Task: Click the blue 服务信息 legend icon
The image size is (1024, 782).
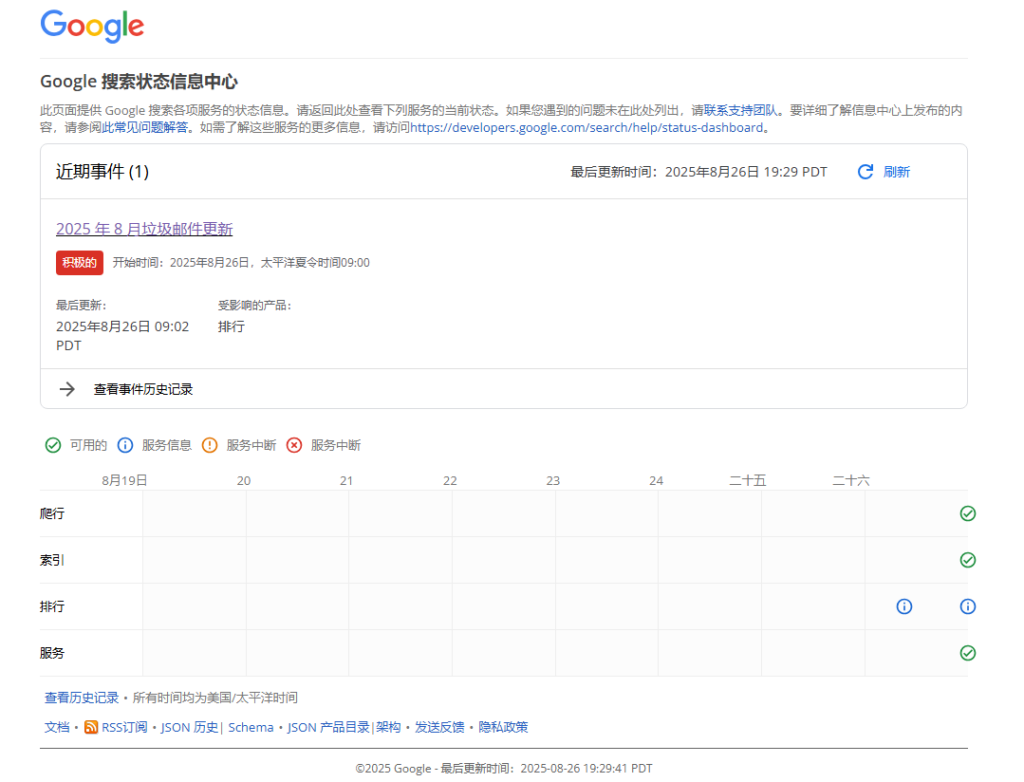Action: click(x=124, y=445)
